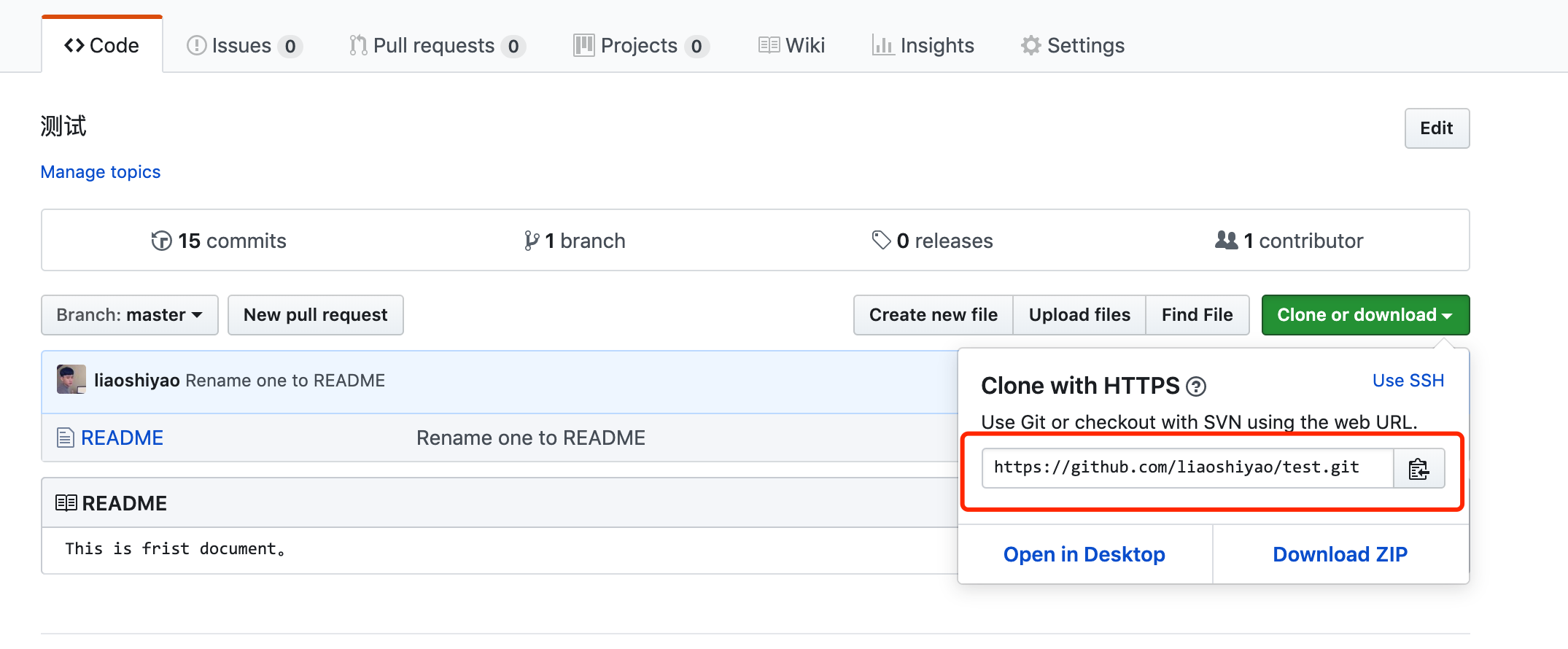Click the Pull requests merge icon
Image resolution: width=1568 pixels, height=649 pixels.
(x=358, y=45)
